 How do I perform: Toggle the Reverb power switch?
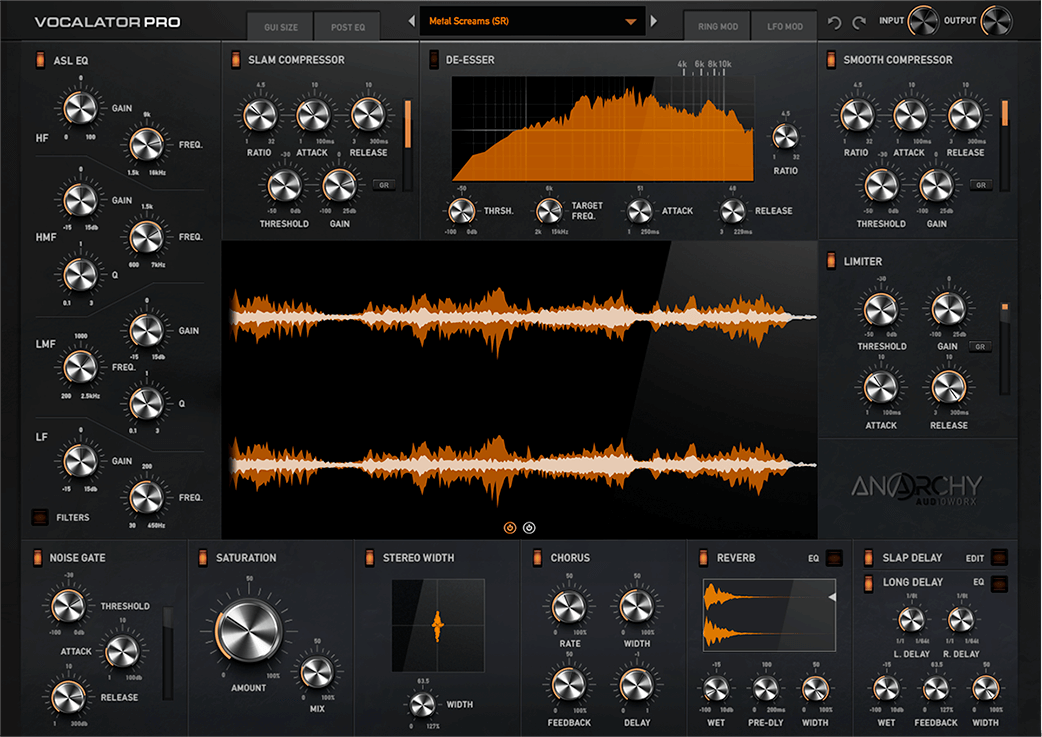[x=703, y=558]
